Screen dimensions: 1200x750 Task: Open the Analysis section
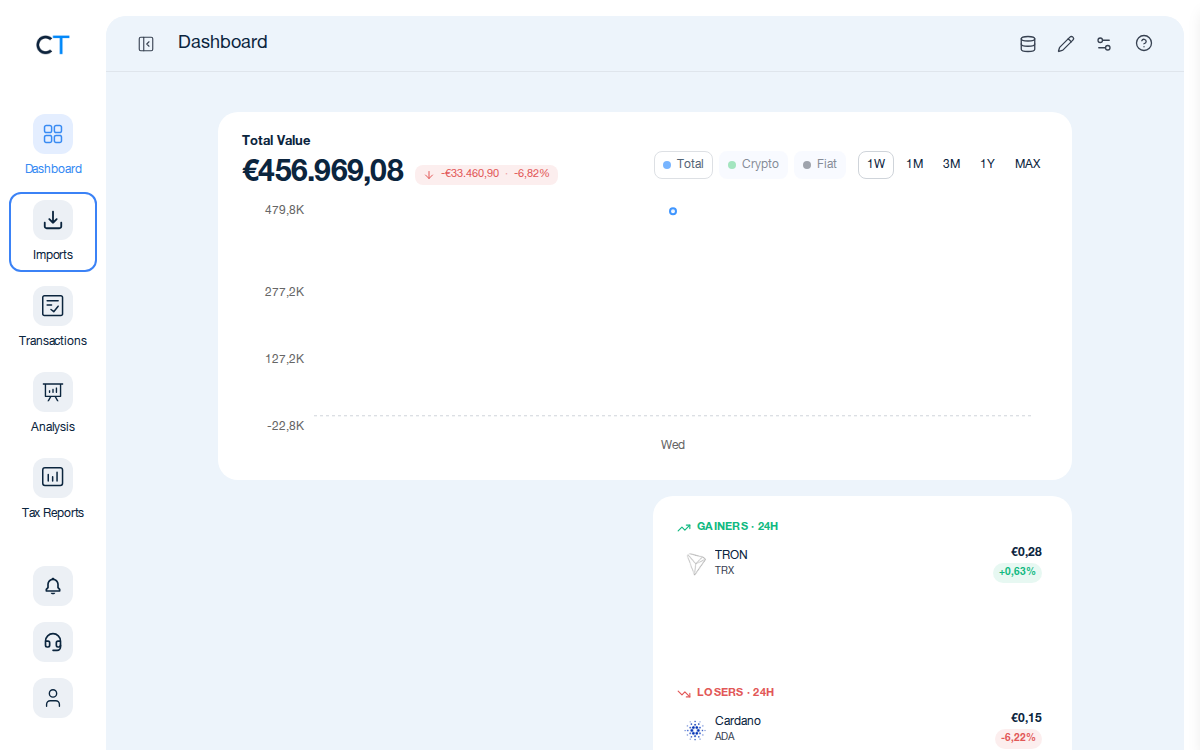53,404
